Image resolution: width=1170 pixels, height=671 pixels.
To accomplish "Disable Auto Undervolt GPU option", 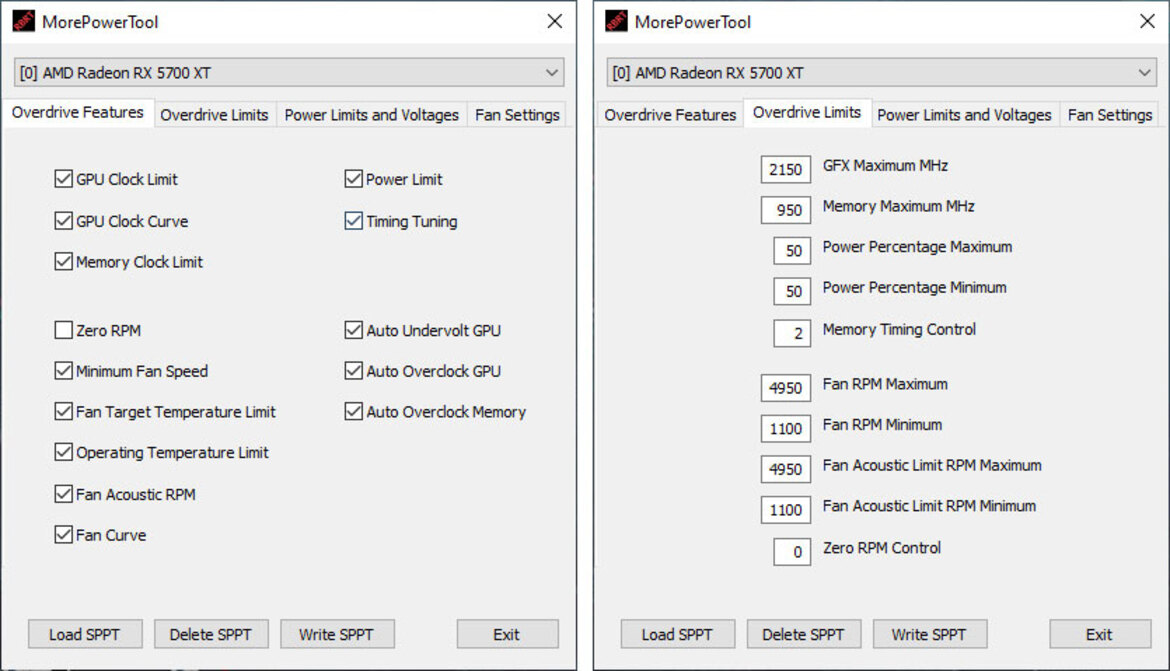I will click(x=354, y=330).
